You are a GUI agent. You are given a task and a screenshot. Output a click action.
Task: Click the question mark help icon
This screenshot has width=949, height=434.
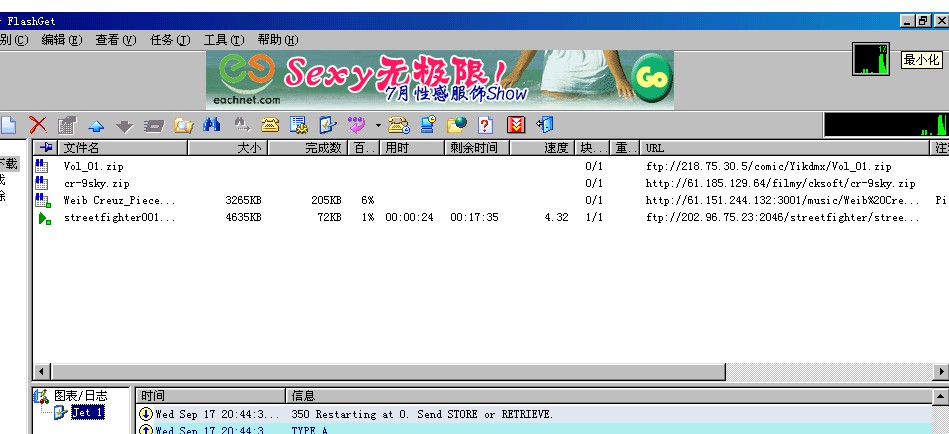[485, 125]
